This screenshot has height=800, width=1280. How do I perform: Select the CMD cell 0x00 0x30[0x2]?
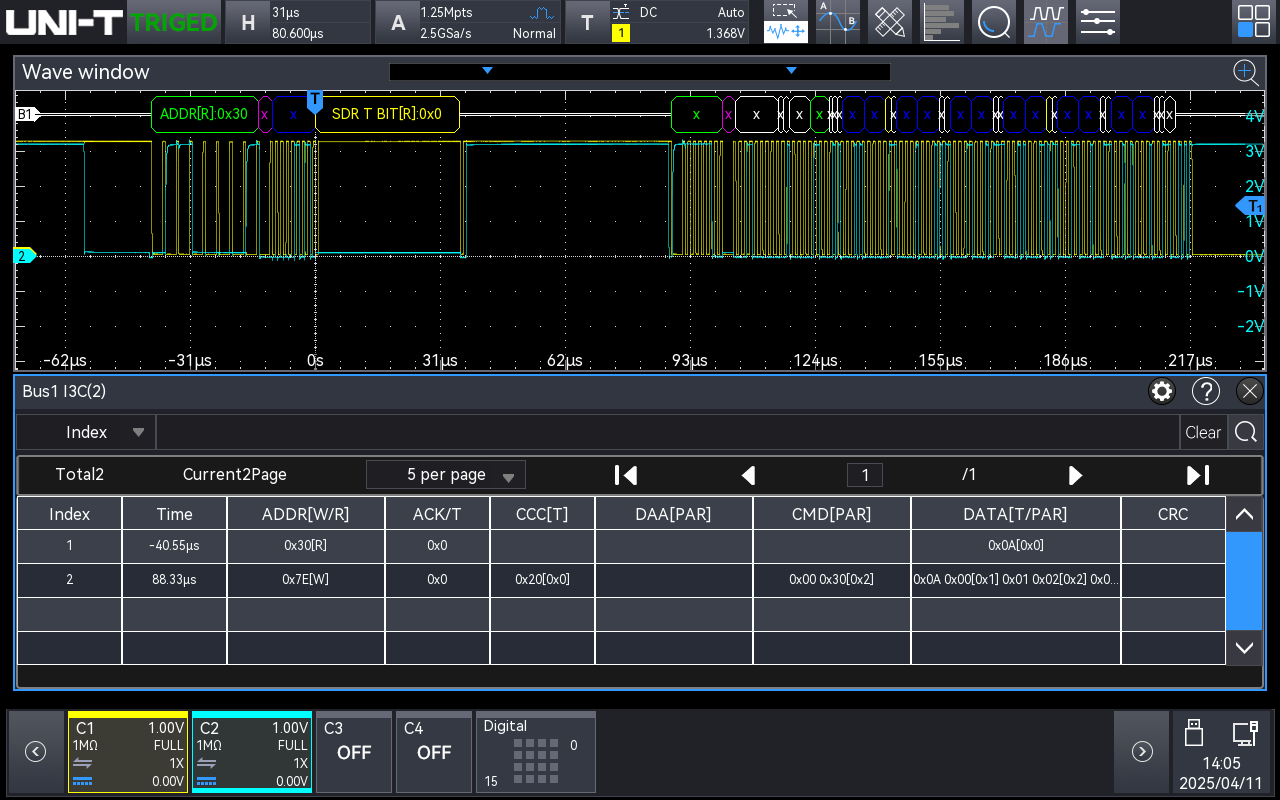pos(832,580)
